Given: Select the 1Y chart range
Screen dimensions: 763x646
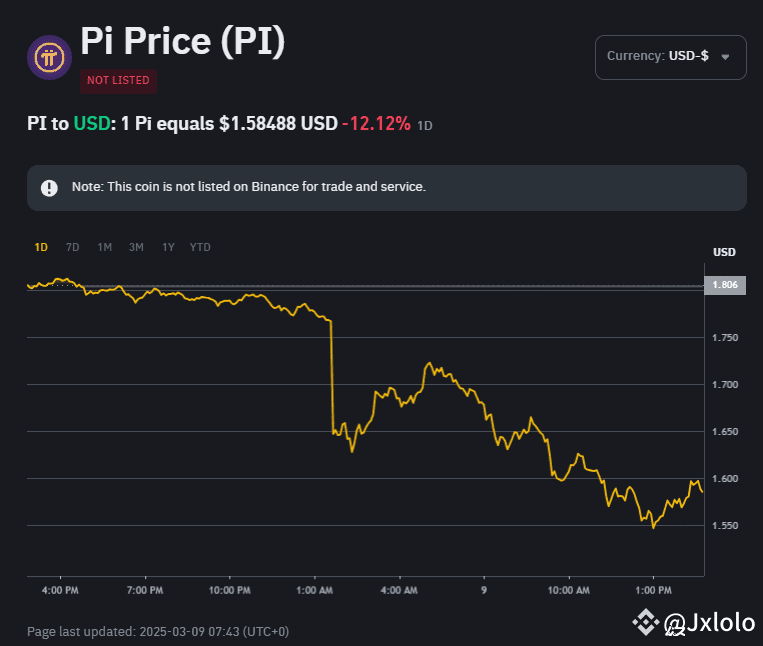Looking at the screenshot, I should coord(168,247).
